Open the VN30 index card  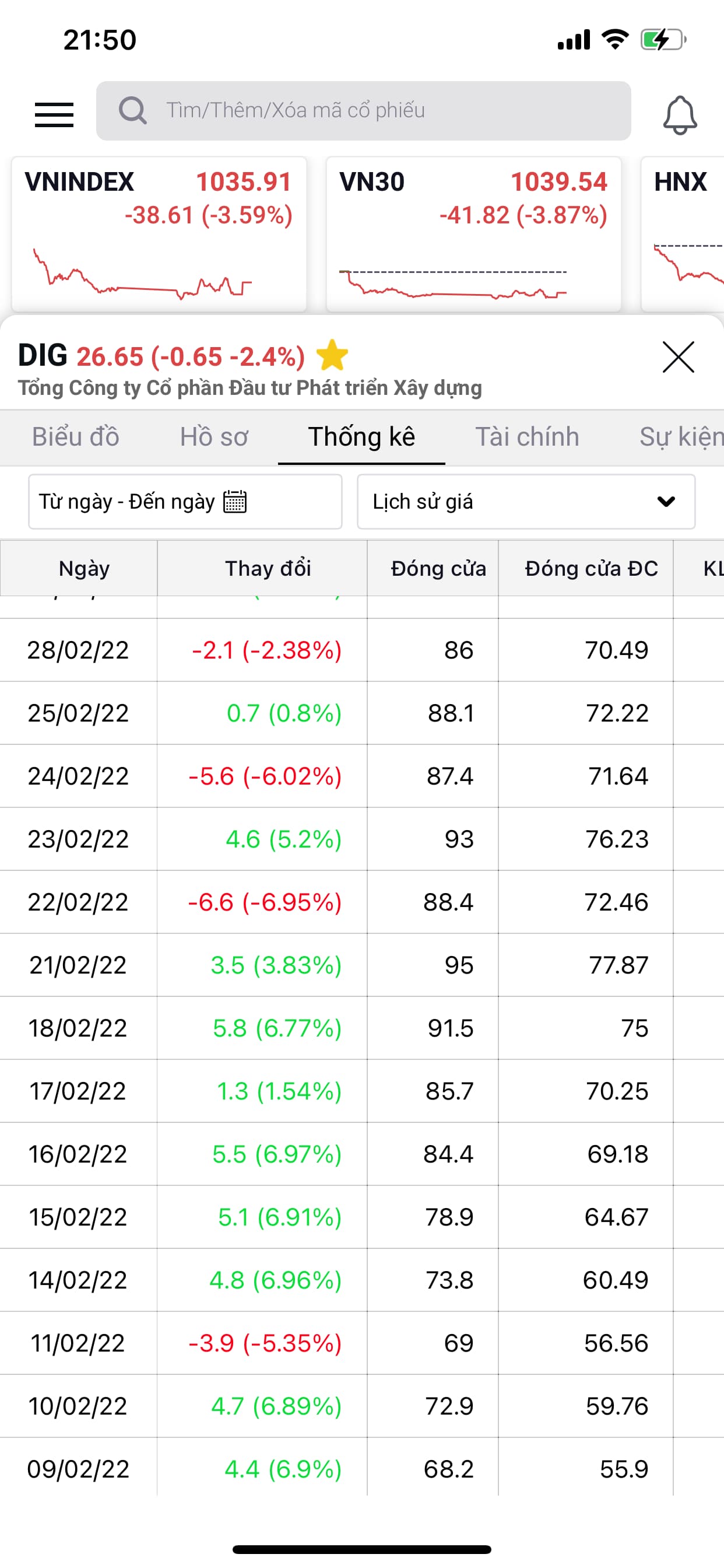(x=473, y=235)
